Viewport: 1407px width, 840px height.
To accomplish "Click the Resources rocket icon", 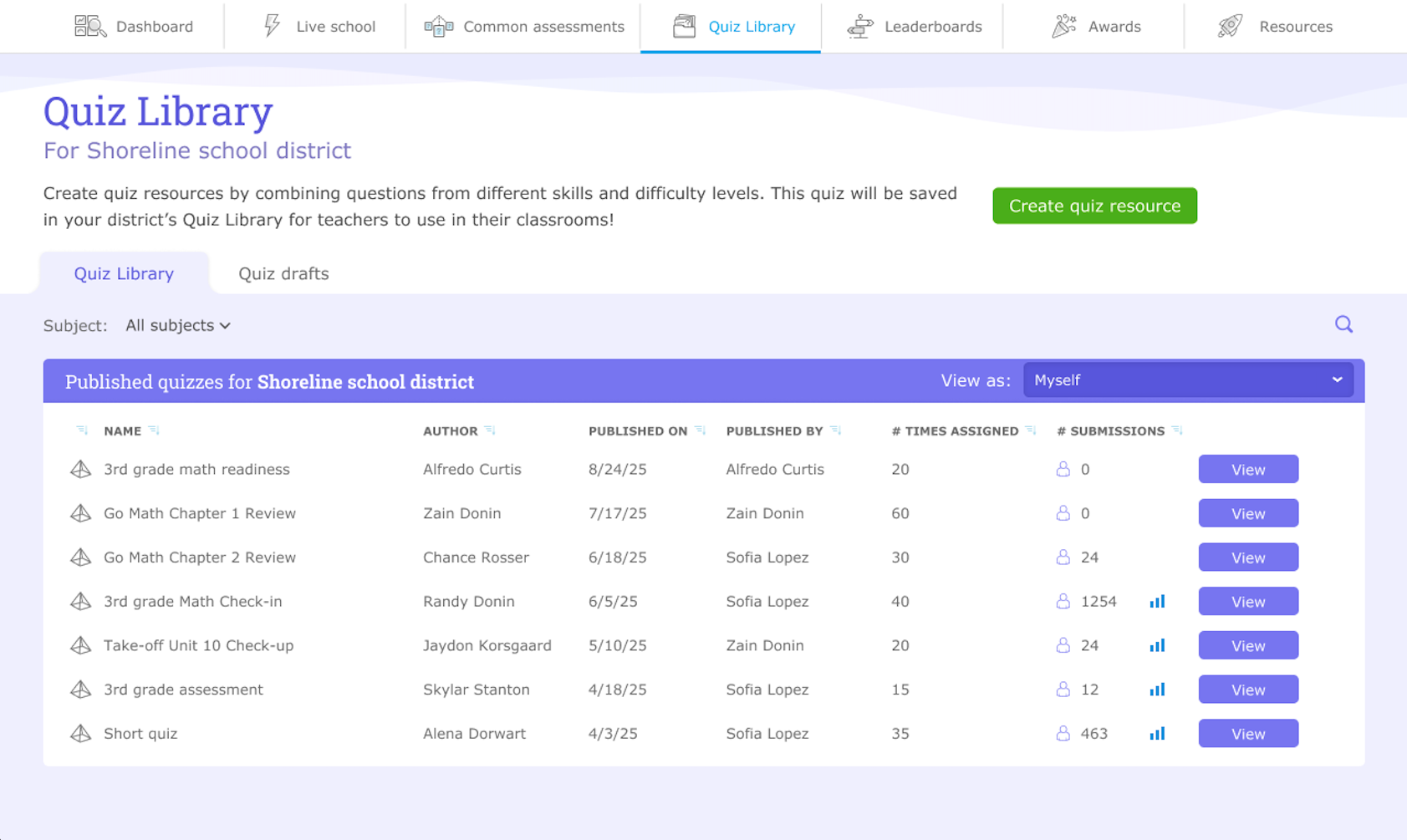I will (1231, 27).
